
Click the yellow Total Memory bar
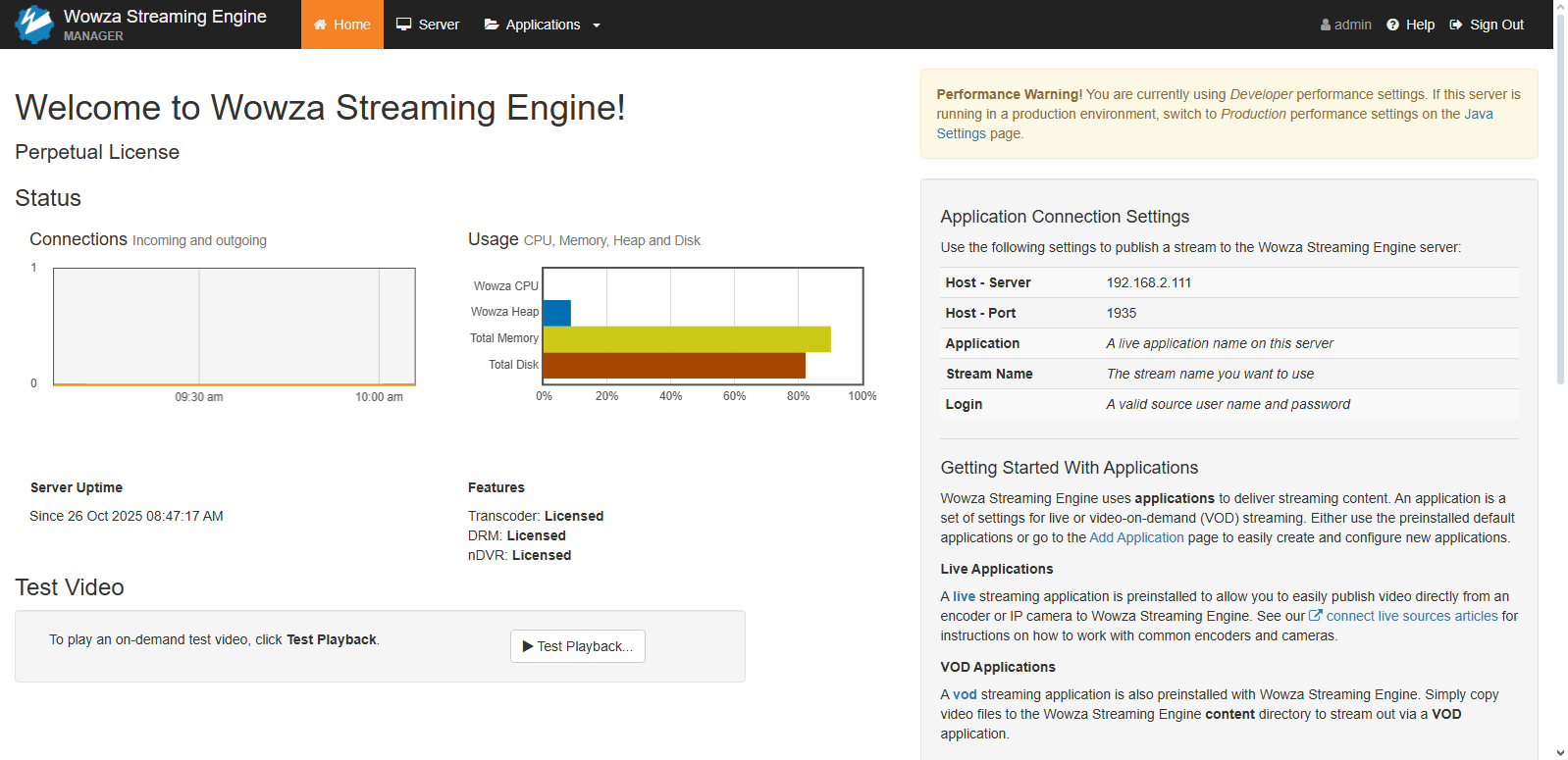[686, 339]
